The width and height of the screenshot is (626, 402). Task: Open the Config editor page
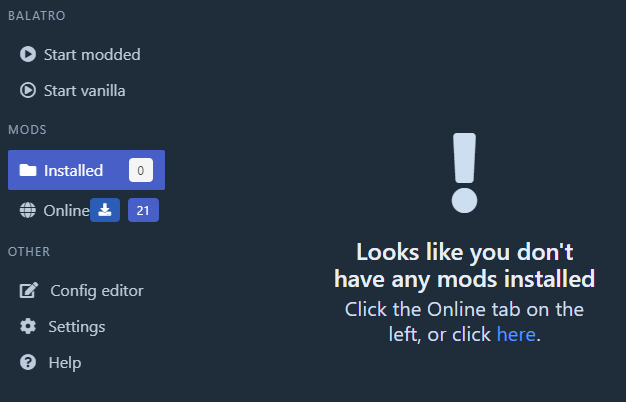(97, 291)
